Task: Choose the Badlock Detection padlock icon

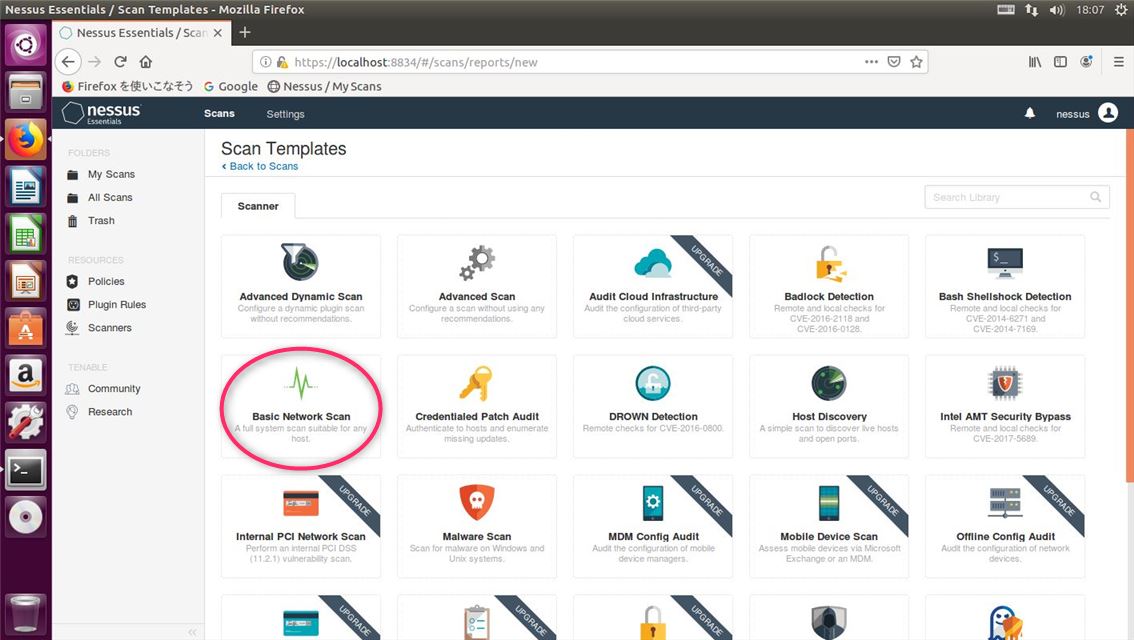Action: [829, 263]
